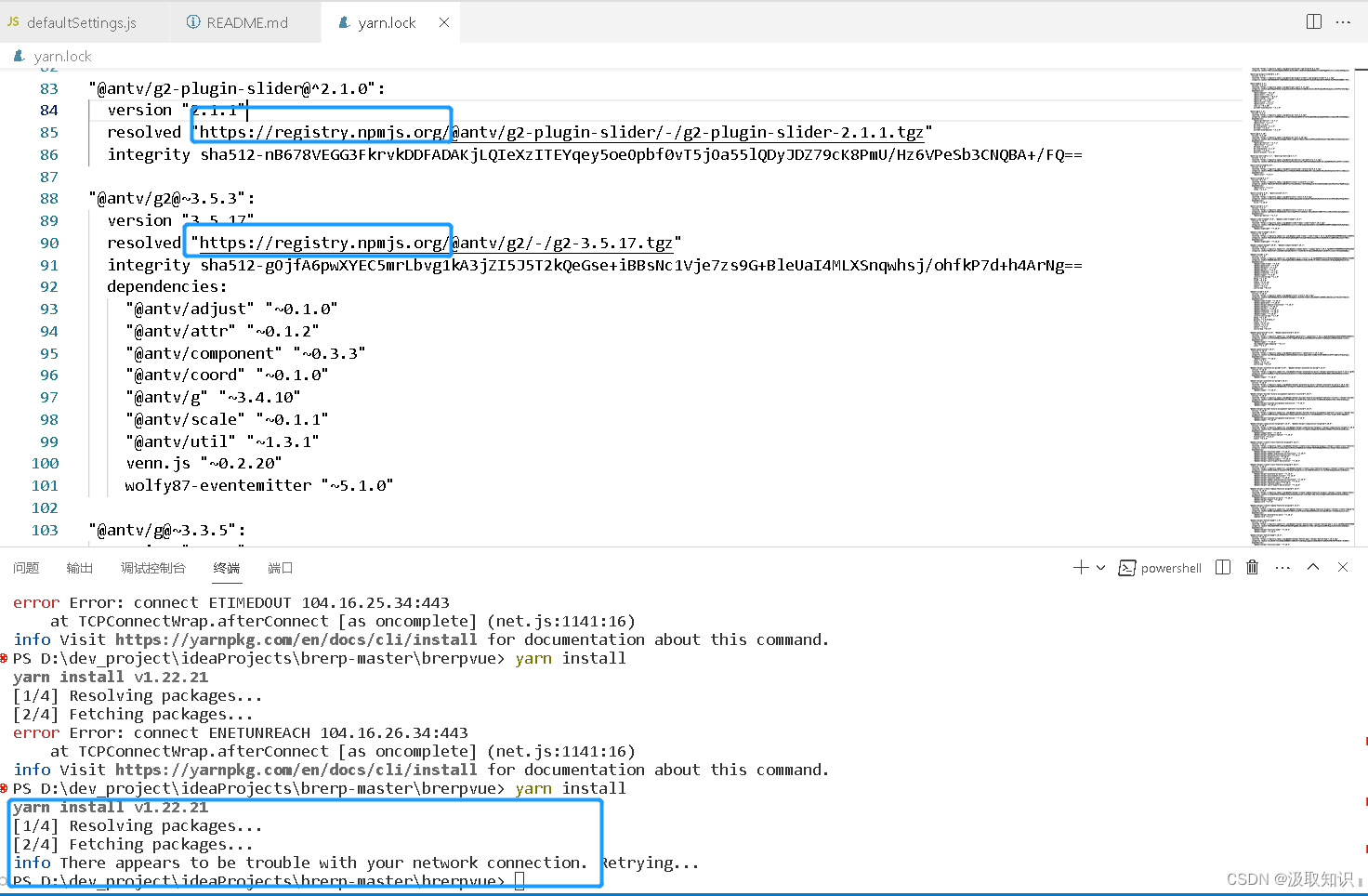Click line number 84 in gutter
The width and height of the screenshot is (1368, 896).
pos(48,110)
